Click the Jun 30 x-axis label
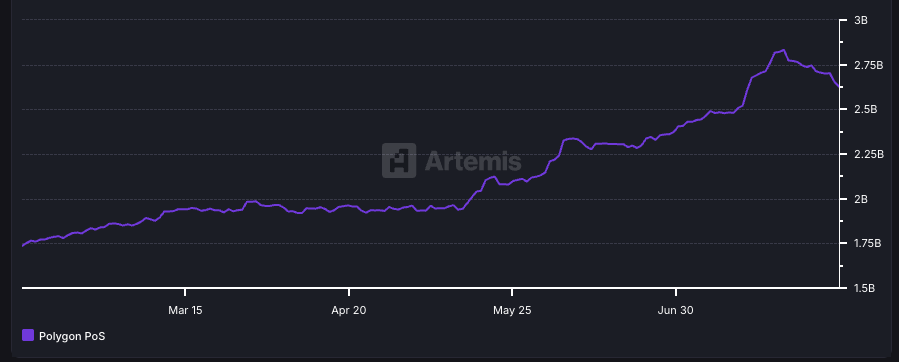899x362 pixels. [675, 310]
